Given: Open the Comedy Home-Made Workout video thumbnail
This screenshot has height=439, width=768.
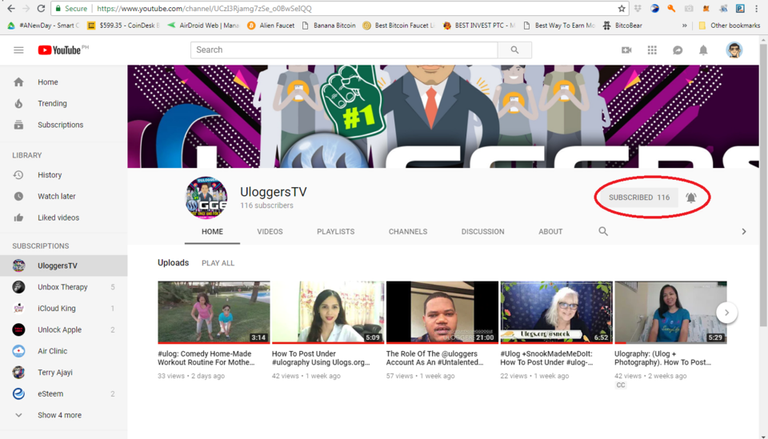Looking at the screenshot, I should (x=214, y=312).
